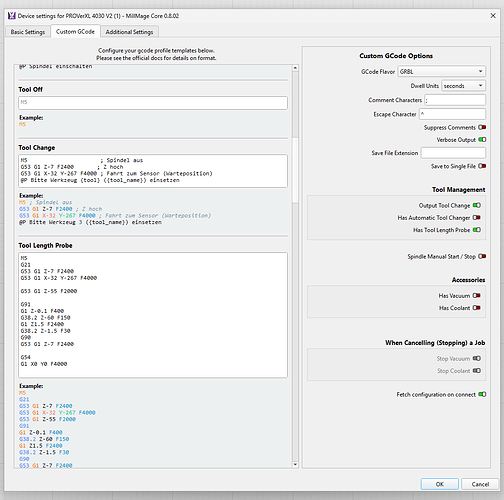
Task: Click the scroll down arrow of template list
Action: point(295,464)
